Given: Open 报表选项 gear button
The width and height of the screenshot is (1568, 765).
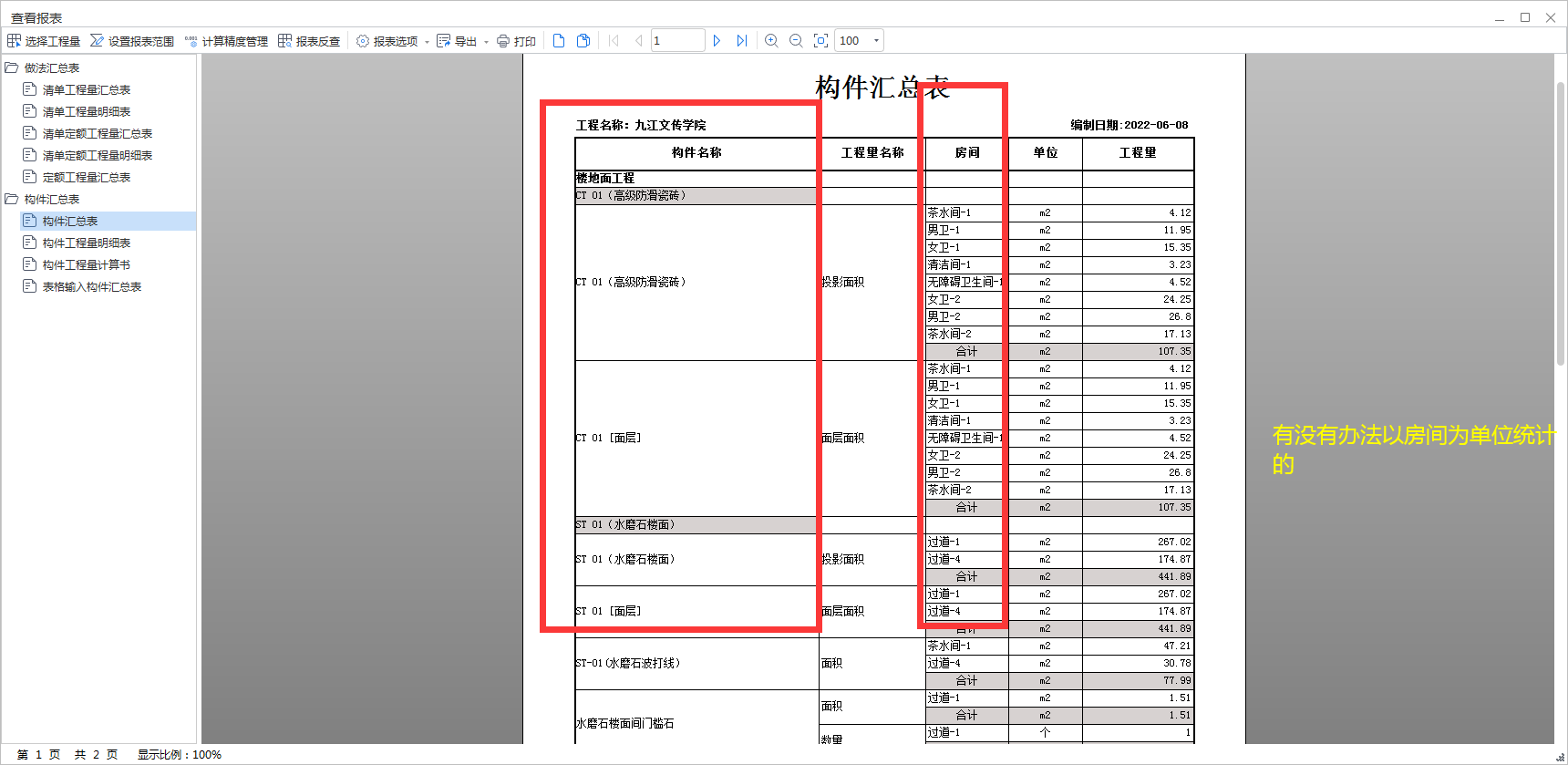Looking at the screenshot, I should tap(387, 41).
